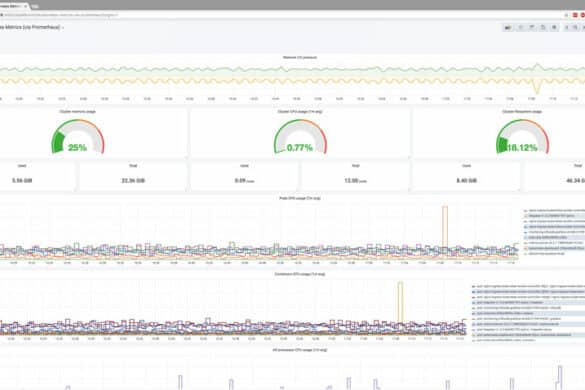Viewport: 585px width, 390px height.
Task: Click the 0.77% CPU usage gauge
Action: click(x=300, y=137)
